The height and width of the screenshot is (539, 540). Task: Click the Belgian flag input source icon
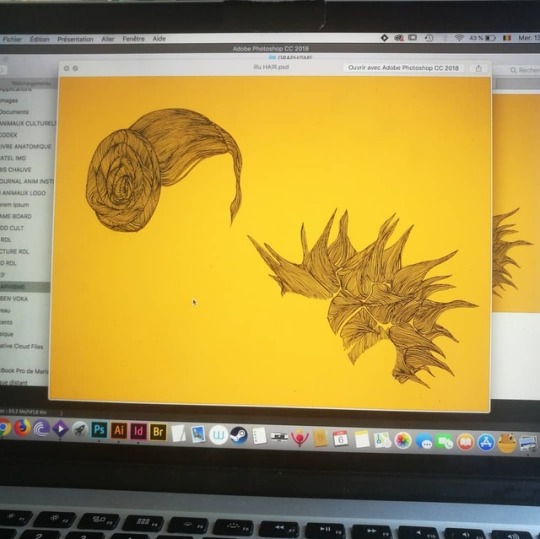coord(507,38)
